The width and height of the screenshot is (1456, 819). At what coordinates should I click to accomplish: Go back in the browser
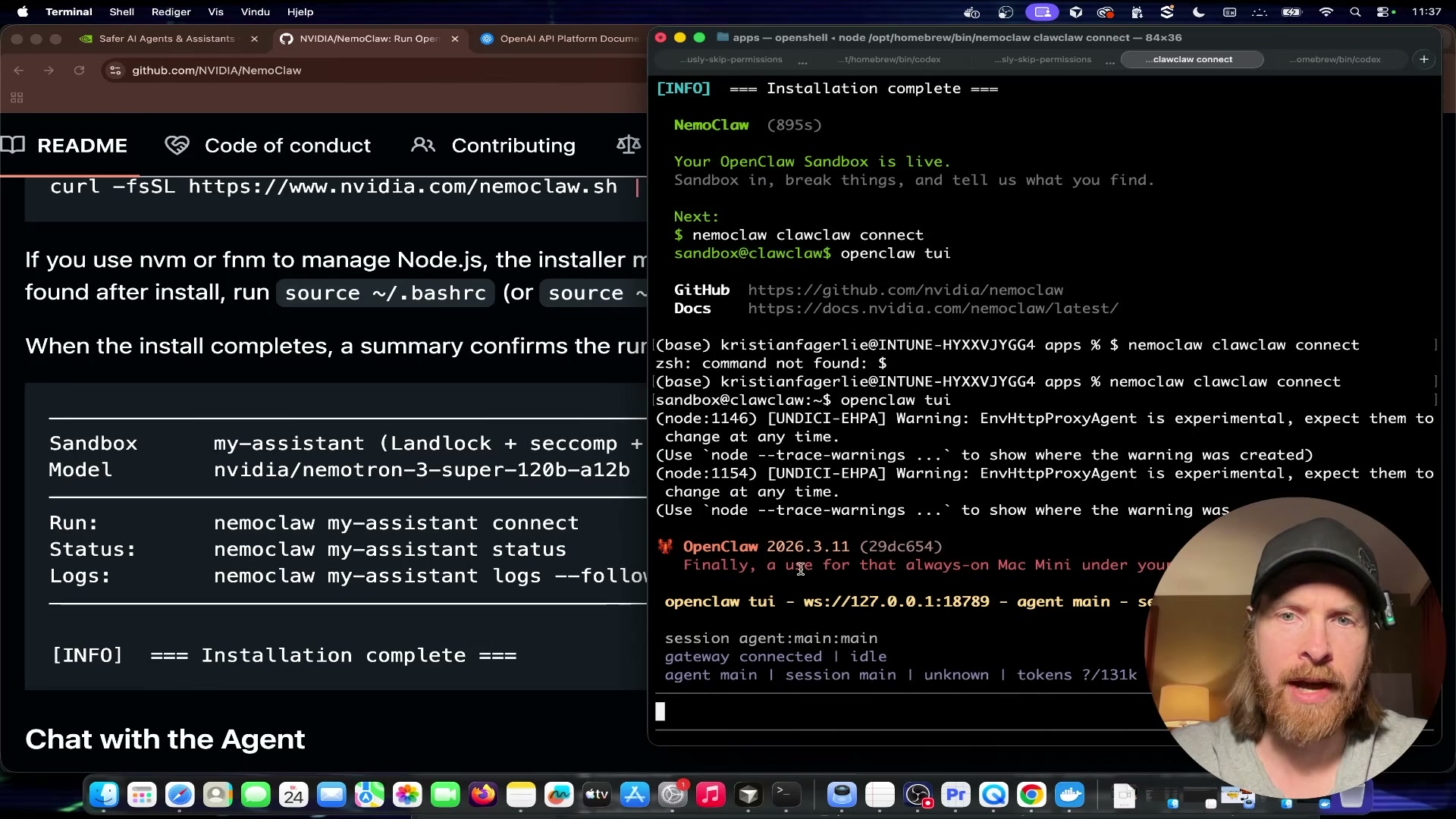pos(19,71)
